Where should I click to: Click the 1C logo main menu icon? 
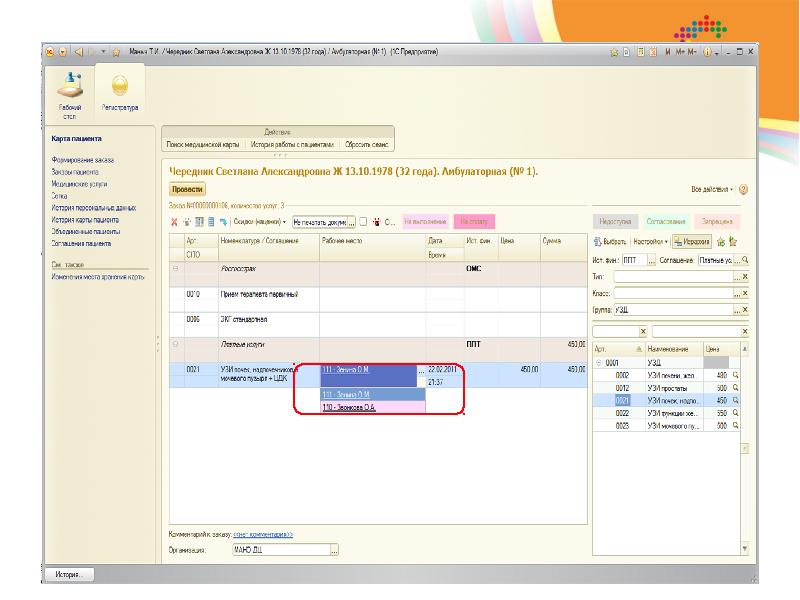coord(50,52)
